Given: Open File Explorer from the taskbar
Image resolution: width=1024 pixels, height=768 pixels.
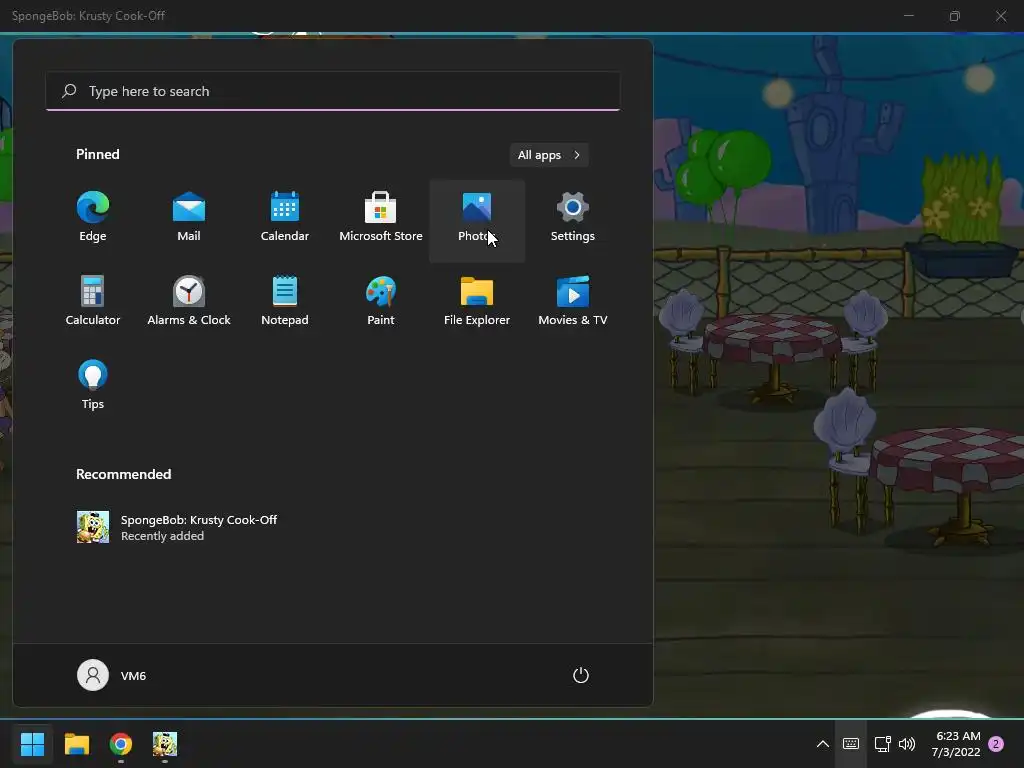Looking at the screenshot, I should tap(76, 744).
